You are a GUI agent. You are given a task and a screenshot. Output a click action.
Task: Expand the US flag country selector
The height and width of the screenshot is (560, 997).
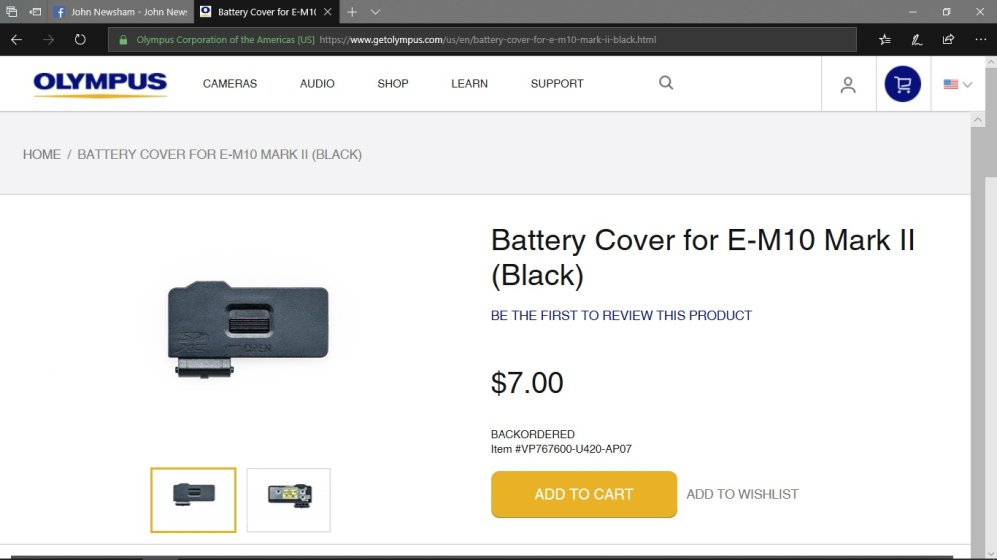pos(958,84)
